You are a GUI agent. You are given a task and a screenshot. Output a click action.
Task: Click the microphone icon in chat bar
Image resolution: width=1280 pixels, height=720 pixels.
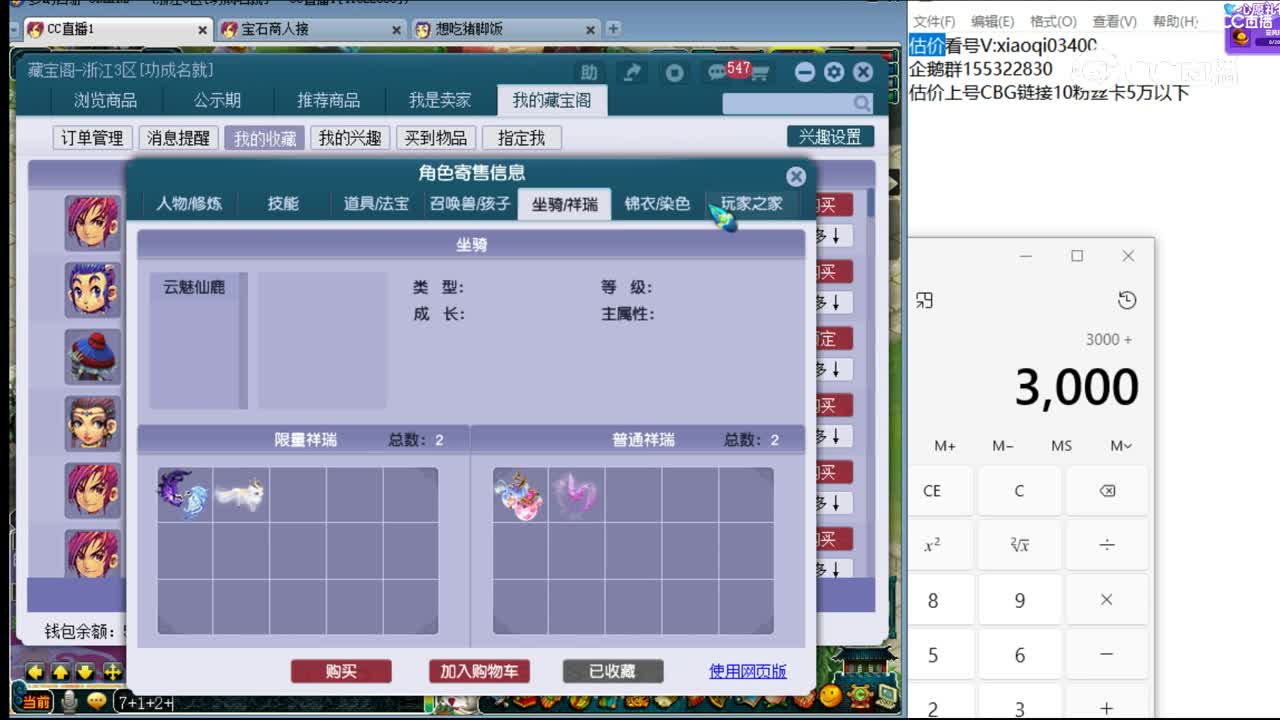[69, 701]
